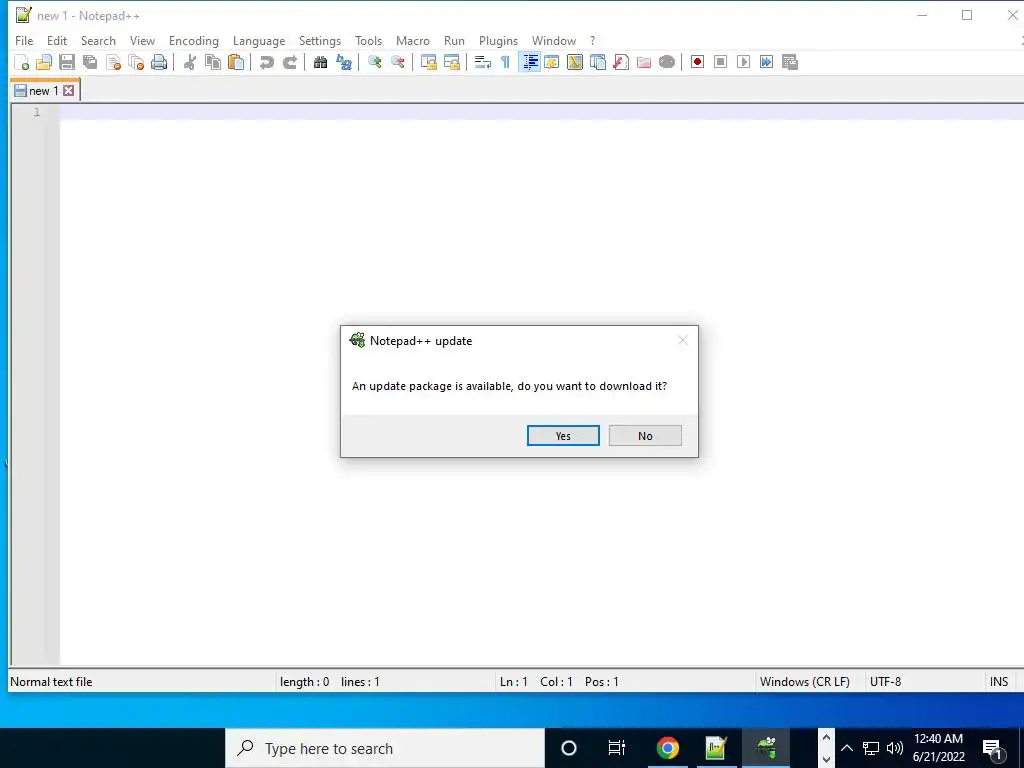Click the Cut scissors icon
Screen dimensions: 1024x768
(190, 62)
